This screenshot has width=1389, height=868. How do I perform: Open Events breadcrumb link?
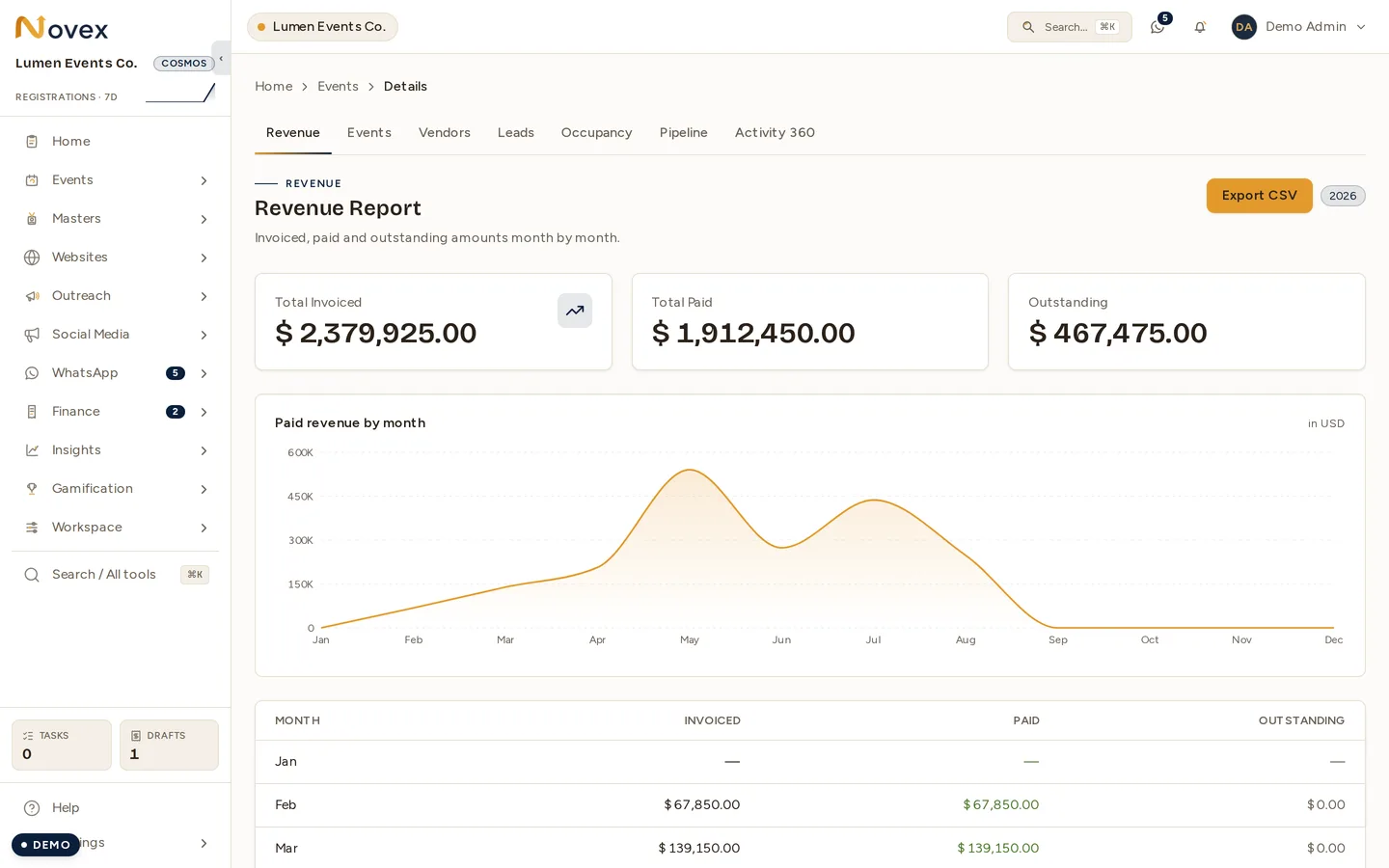pyautogui.click(x=338, y=87)
